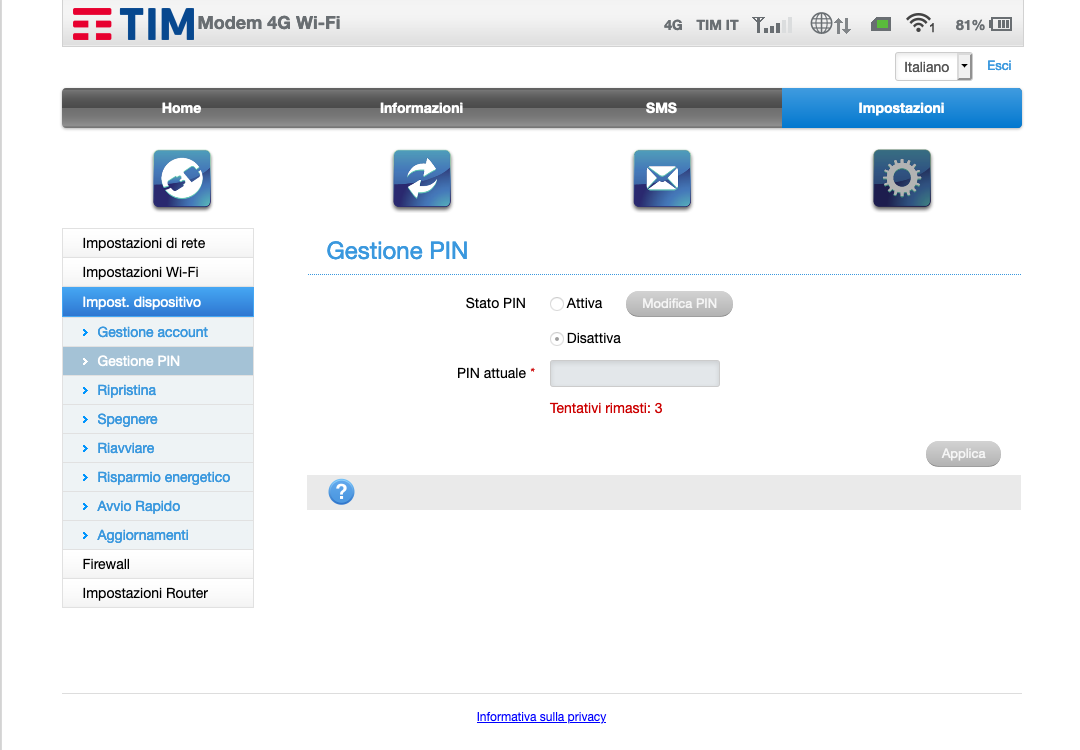Click the Home connection globe icon
The height and width of the screenshot is (750, 1080).
(182, 179)
